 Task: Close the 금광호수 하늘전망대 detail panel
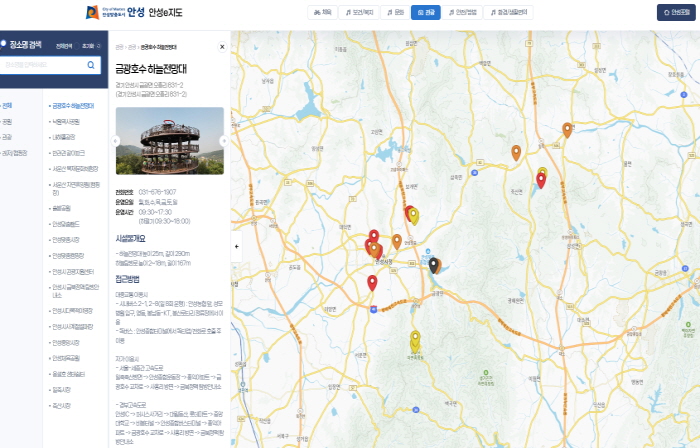[222, 46]
